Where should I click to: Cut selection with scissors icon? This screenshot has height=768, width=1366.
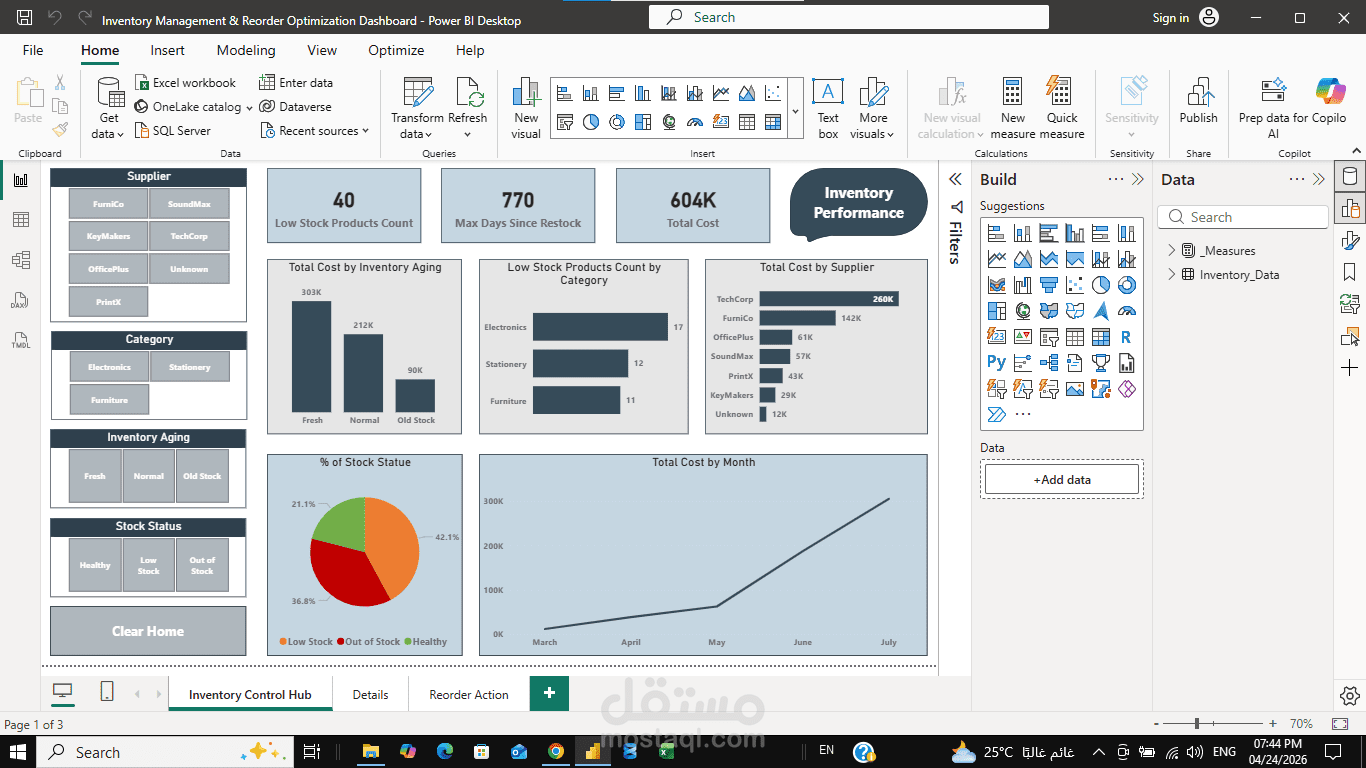60,83
